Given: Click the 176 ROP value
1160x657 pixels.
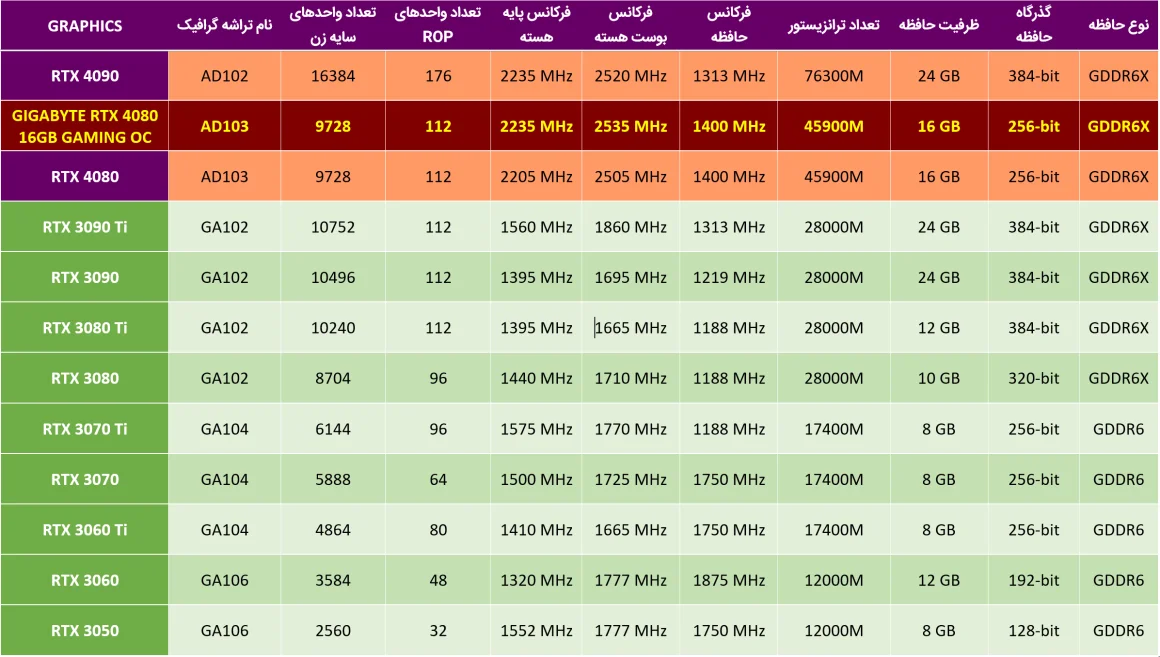Looking at the screenshot, I should 438,75.
